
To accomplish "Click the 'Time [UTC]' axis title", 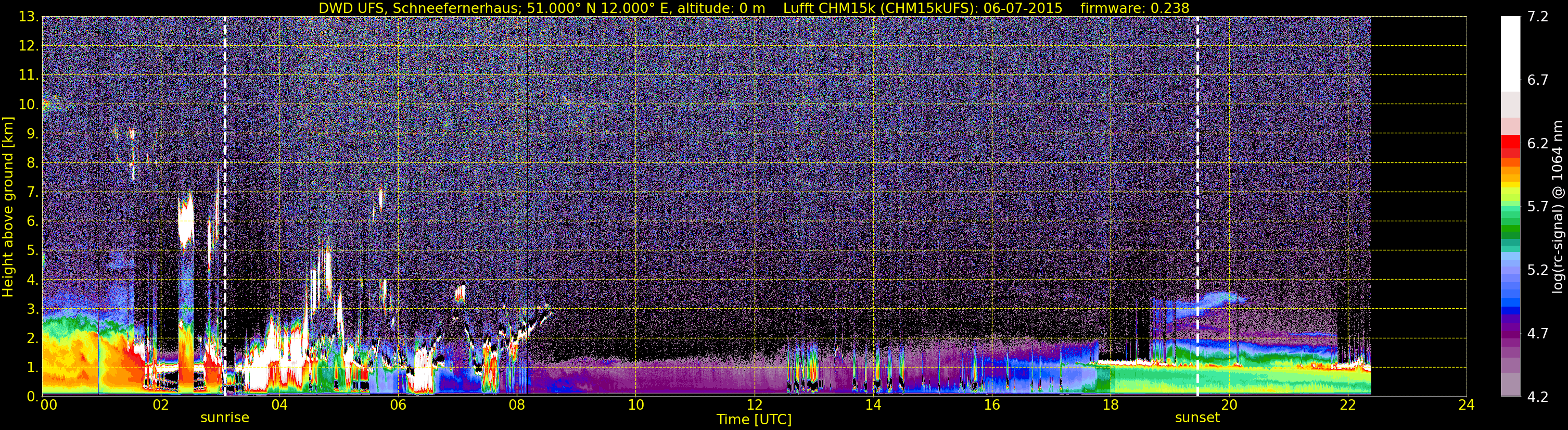I will [x=754, y=420].
